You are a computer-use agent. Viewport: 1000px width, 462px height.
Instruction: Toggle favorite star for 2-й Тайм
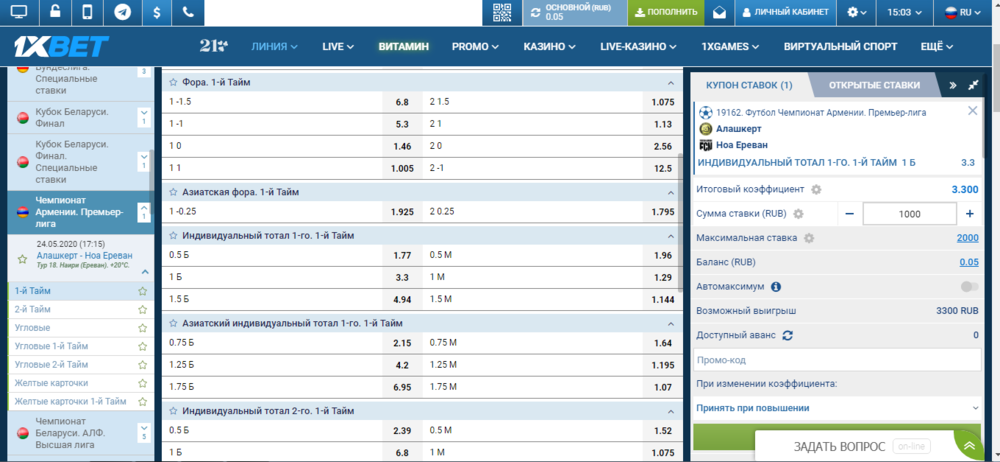point(142,309)
